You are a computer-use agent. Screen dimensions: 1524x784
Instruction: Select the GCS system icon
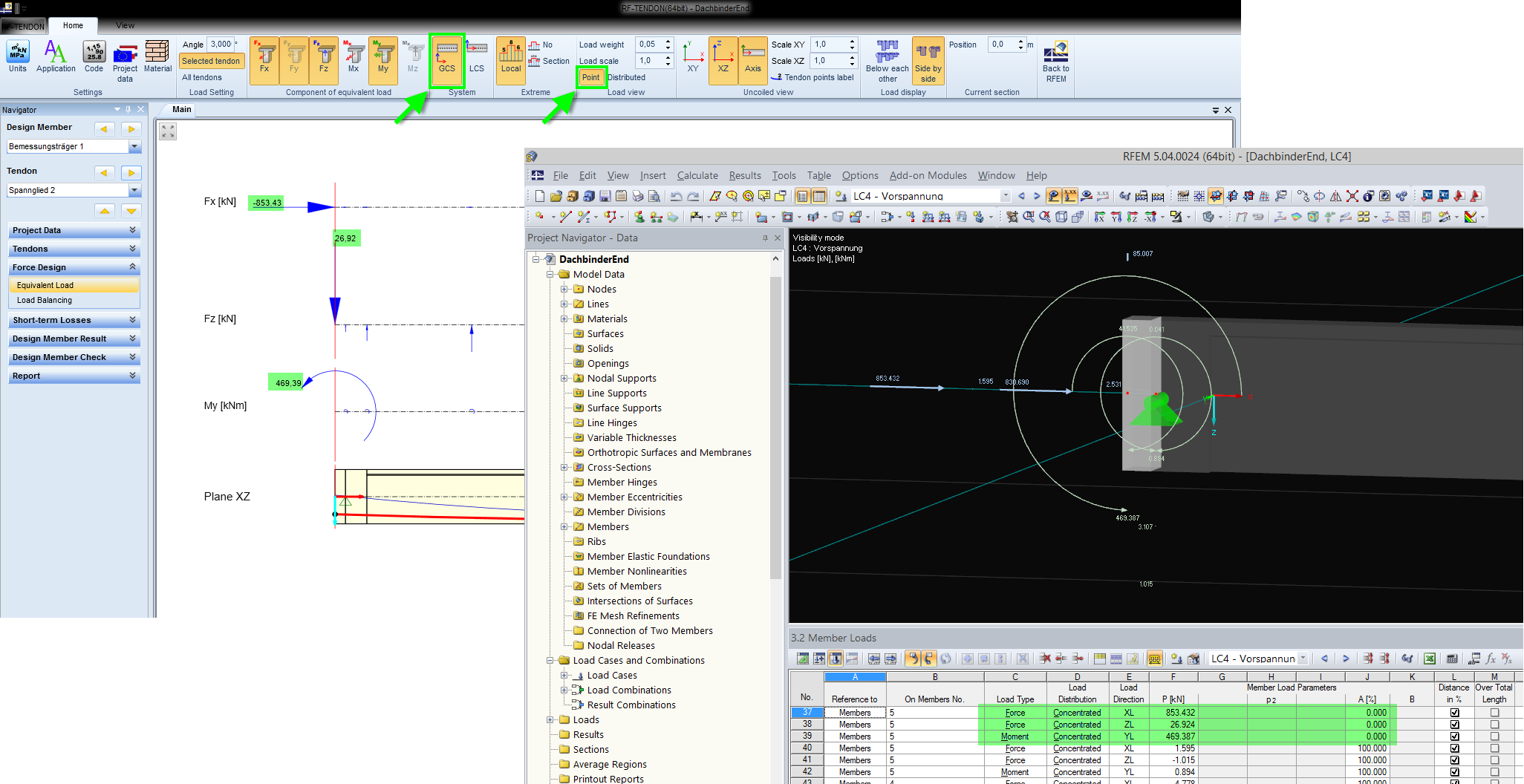coord(446,60)
